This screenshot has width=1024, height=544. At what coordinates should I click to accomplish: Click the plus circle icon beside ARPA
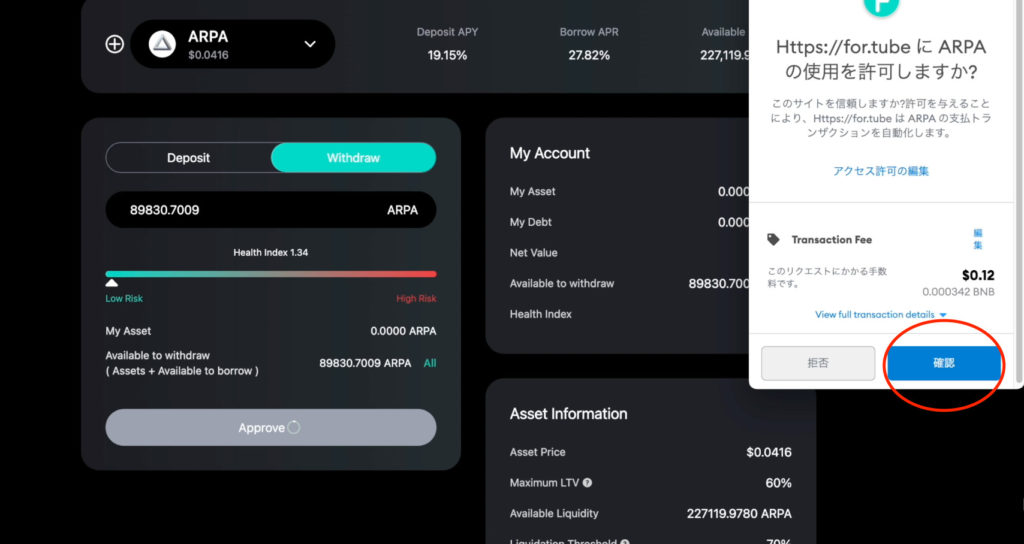pos(115,44)
